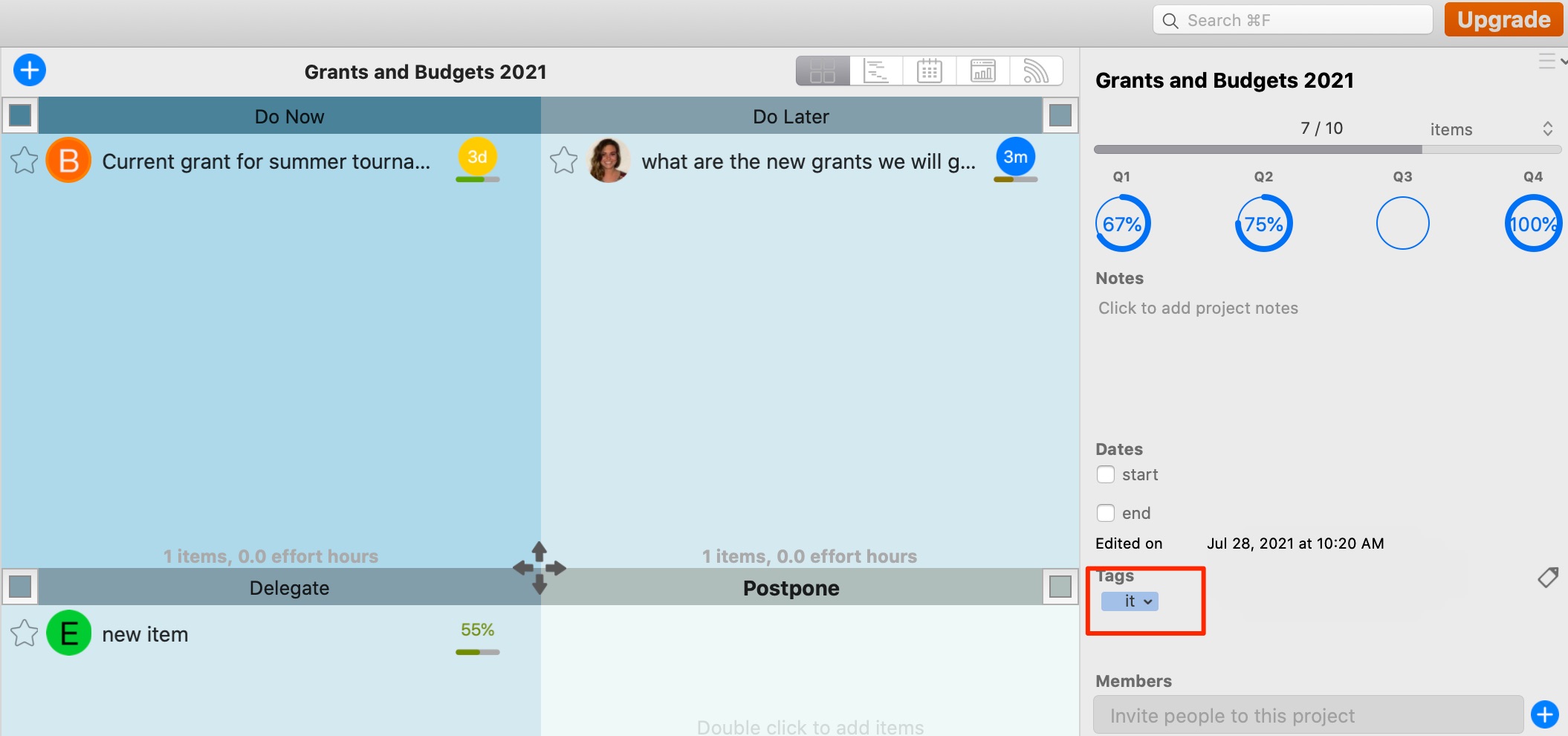Click the blue plus to add a new item

click(30, 69)
